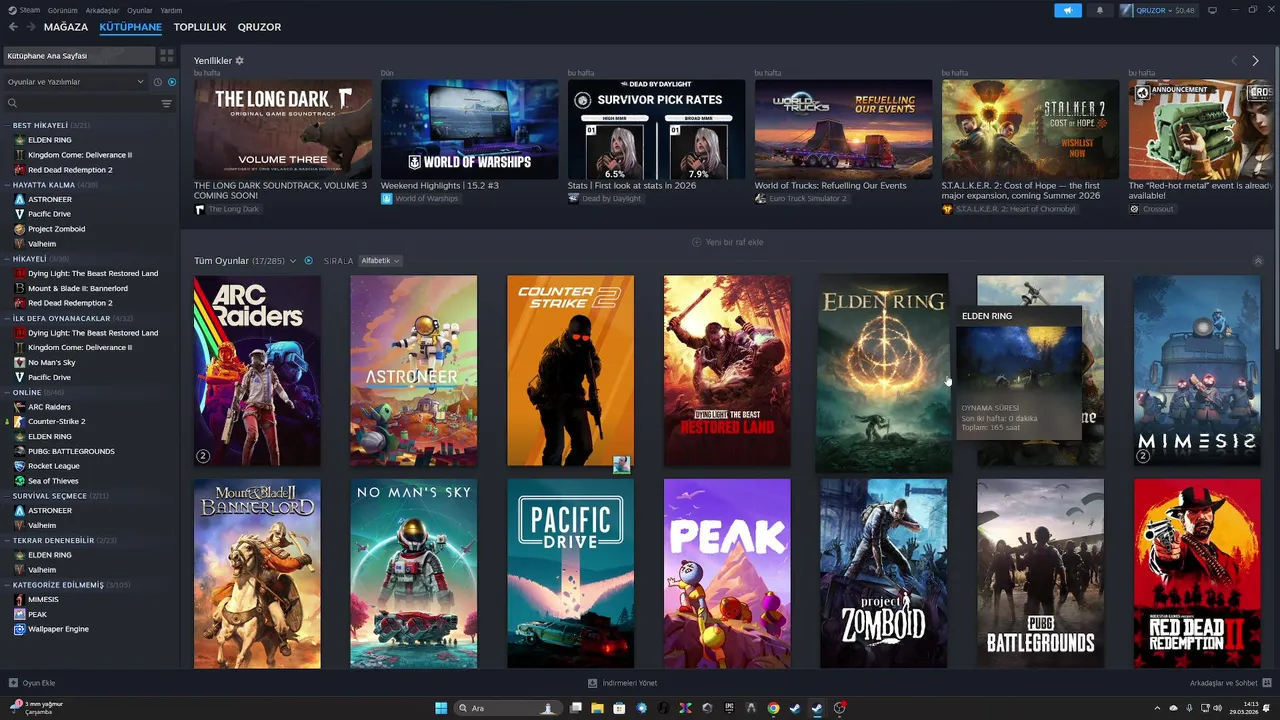
Task: Open Arkadaşlar ve Sohbet
Action: [1229, 683]
